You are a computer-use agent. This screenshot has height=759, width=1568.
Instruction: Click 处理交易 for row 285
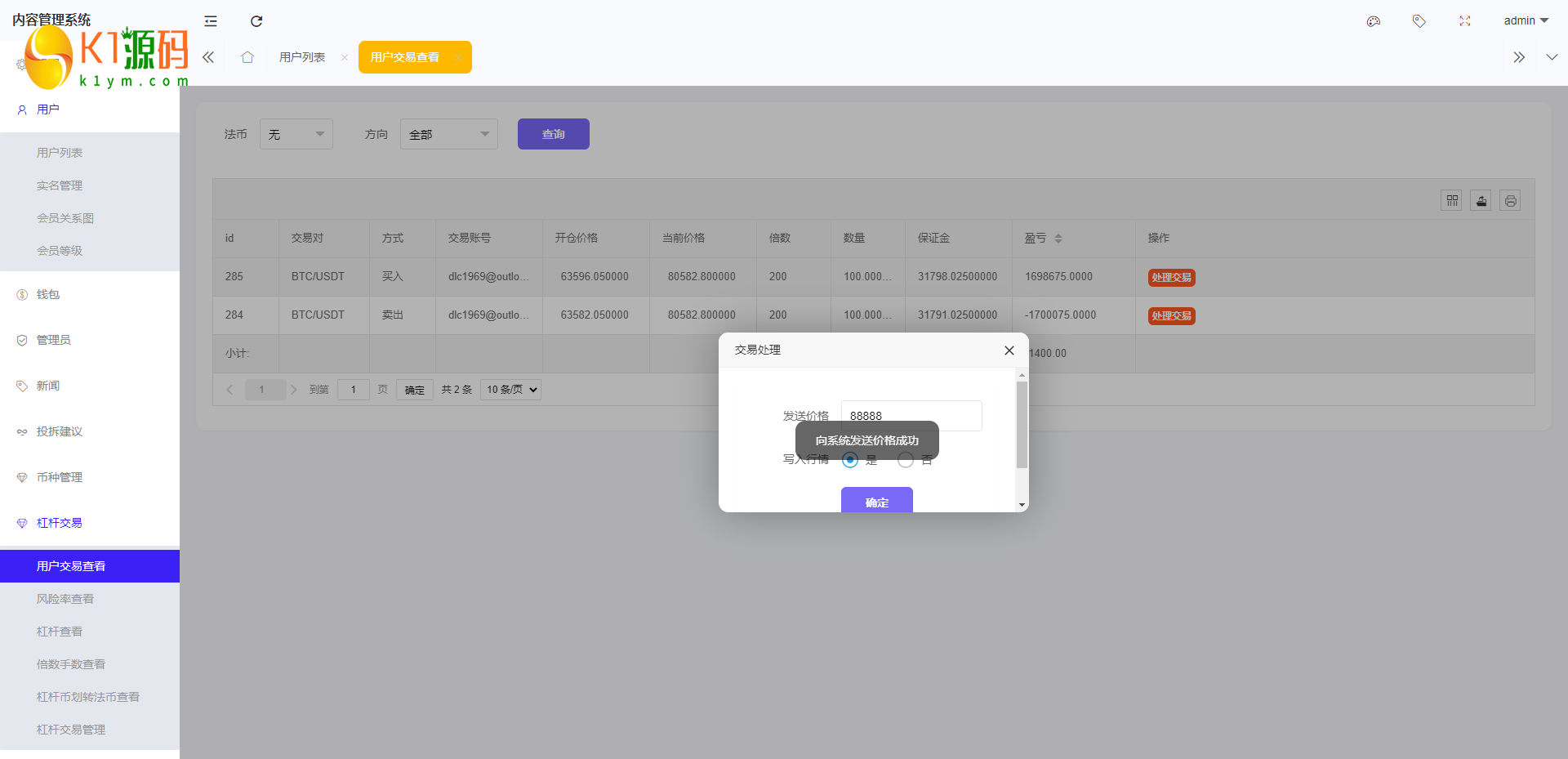[1171, 278]
